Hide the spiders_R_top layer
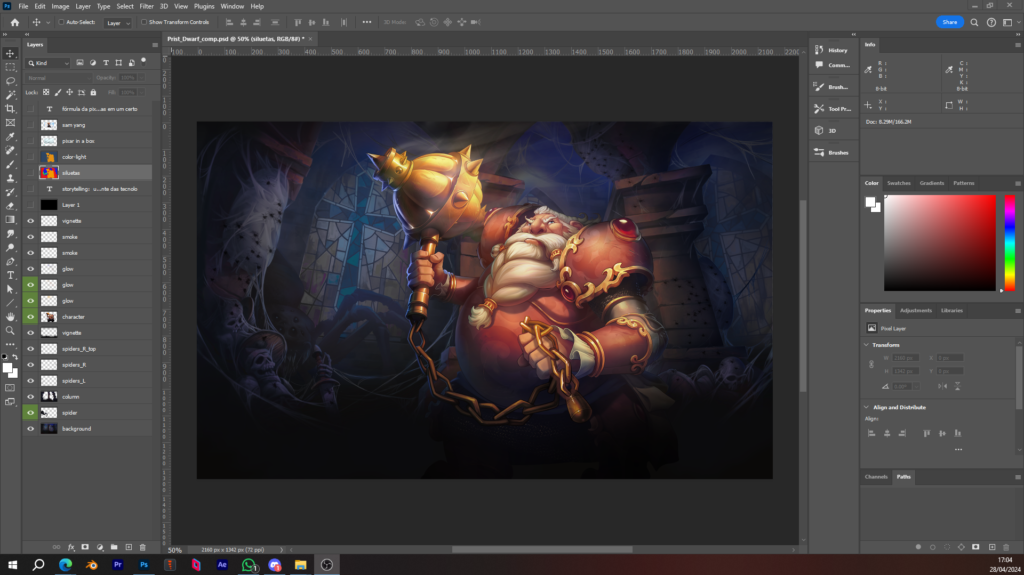The image size is (1024, 575). point(31,349)
